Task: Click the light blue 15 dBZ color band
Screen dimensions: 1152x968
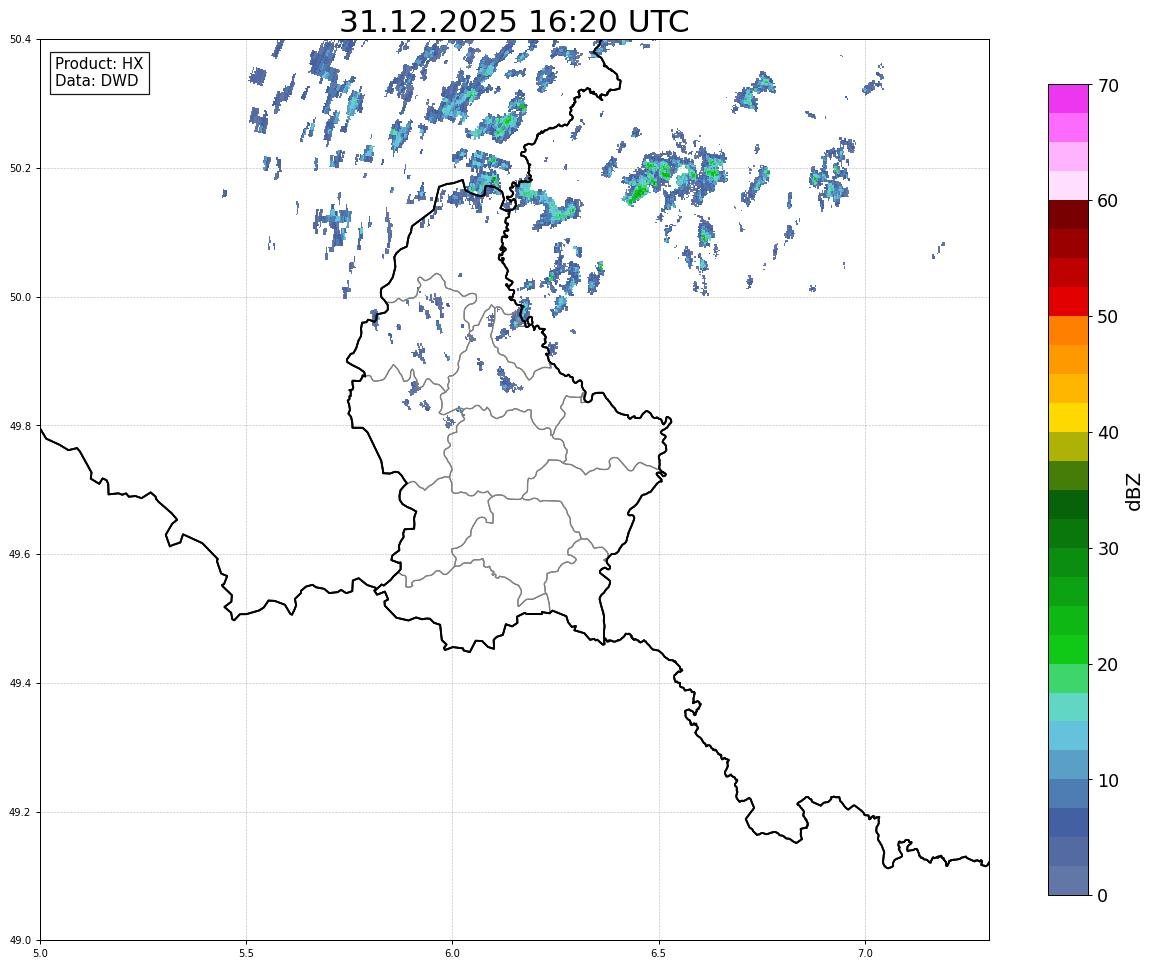Action: pyautogui.click(x=1068, y=736)
